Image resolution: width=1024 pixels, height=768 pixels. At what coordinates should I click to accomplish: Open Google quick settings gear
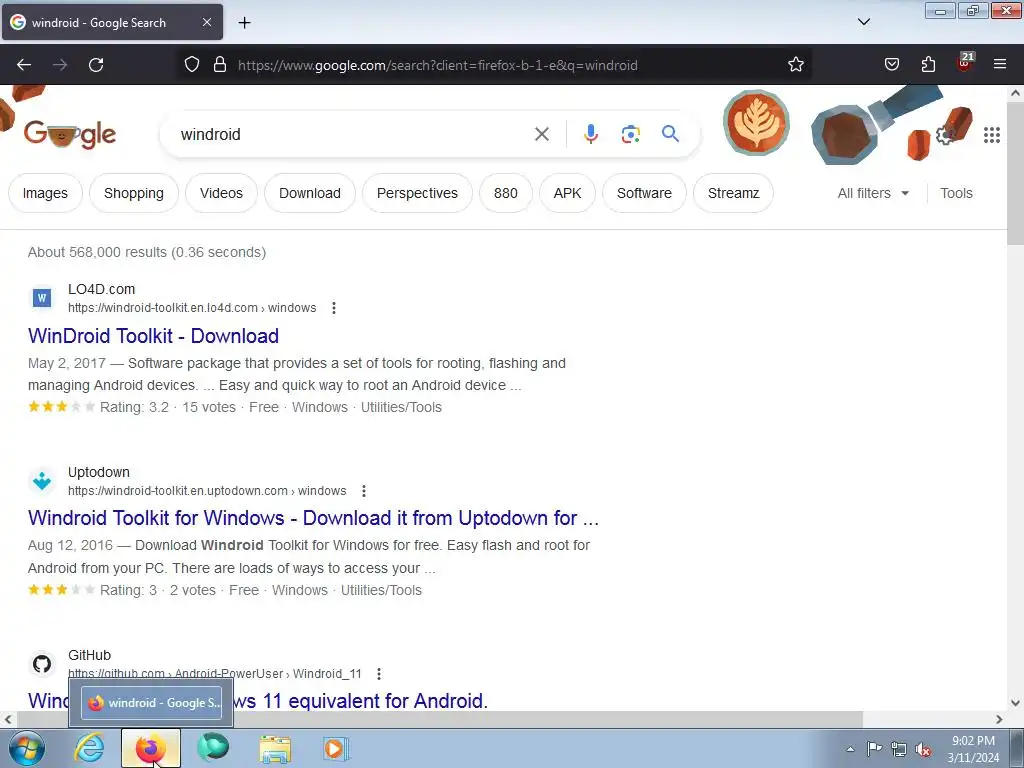point(945,135)
